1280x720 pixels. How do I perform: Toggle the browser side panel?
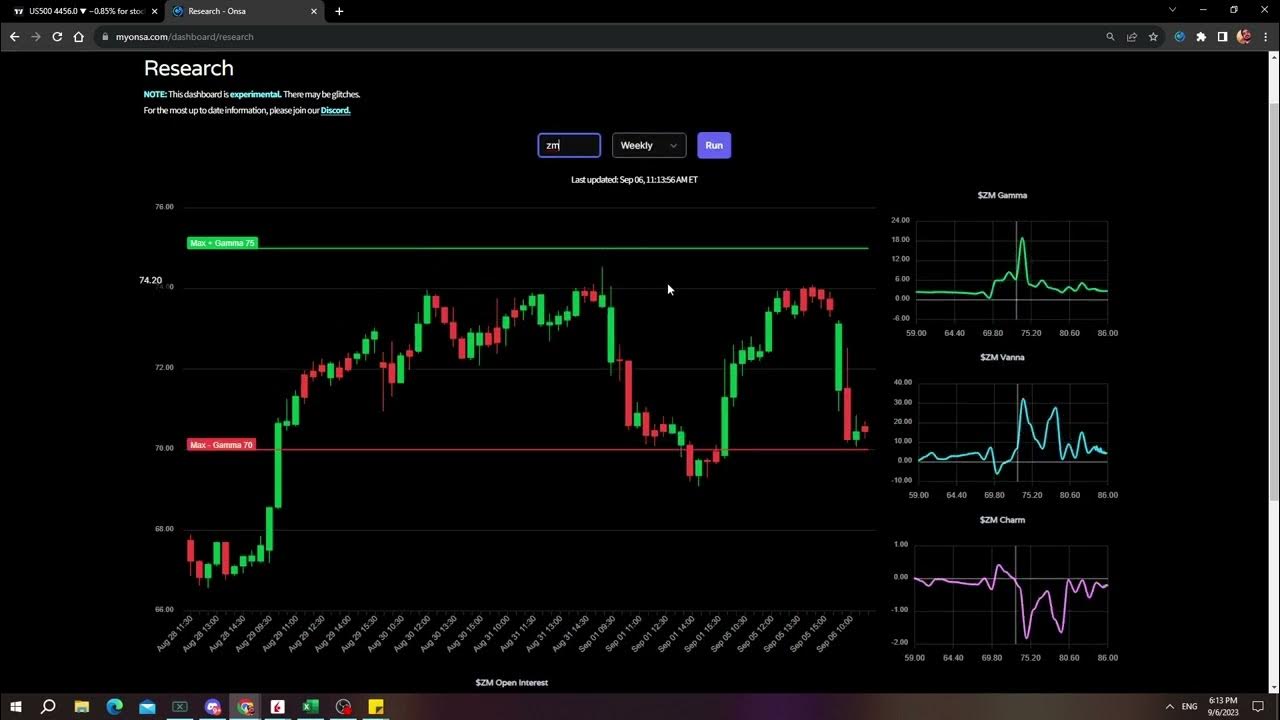tap(1222, 37)
